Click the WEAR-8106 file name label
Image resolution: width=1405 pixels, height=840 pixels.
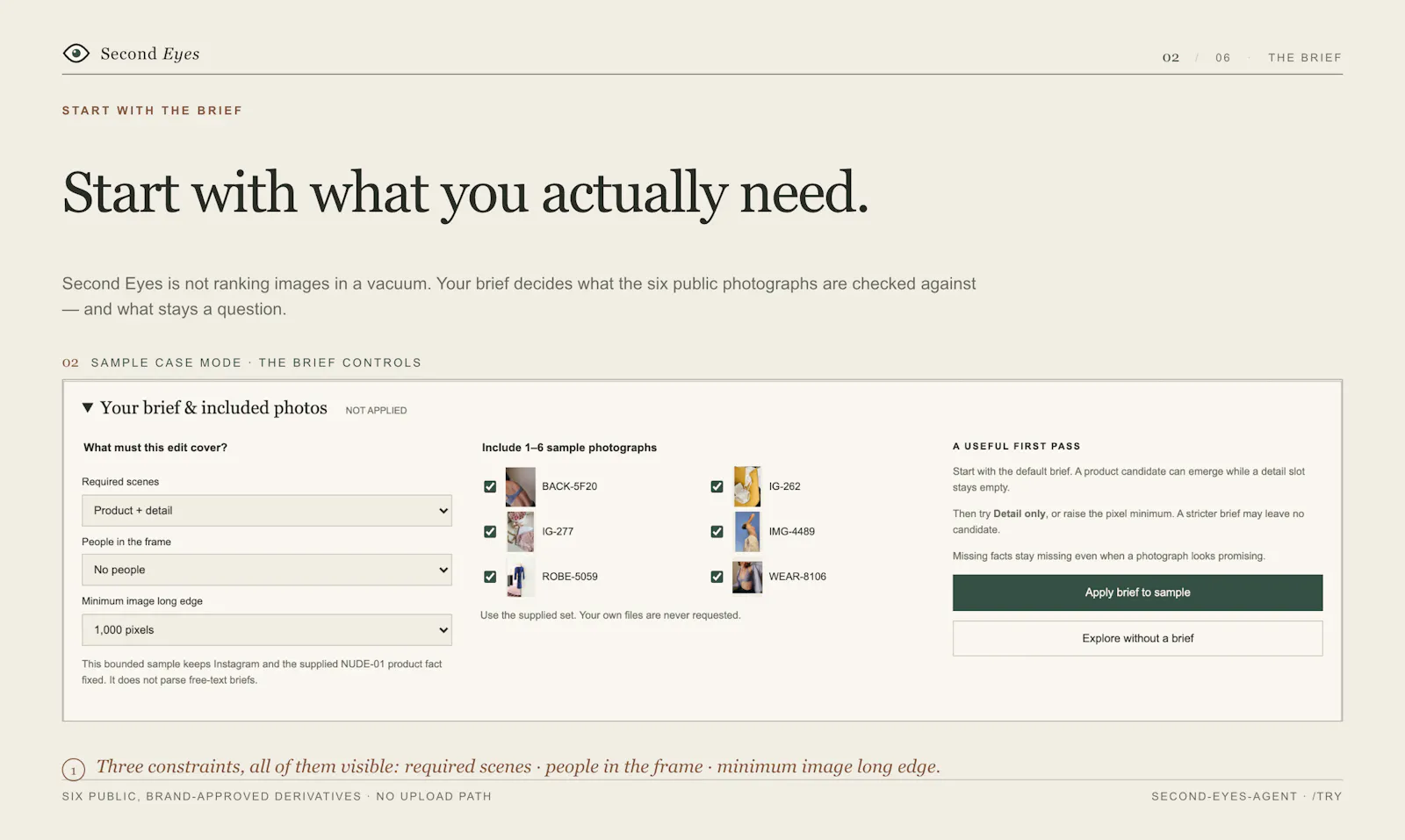coord(797,577)
